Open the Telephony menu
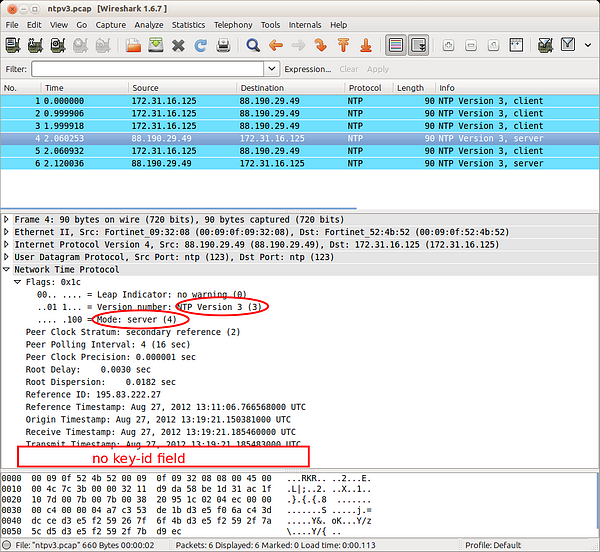The height and width of the screenshot is (552, 600). coord(233,25)
